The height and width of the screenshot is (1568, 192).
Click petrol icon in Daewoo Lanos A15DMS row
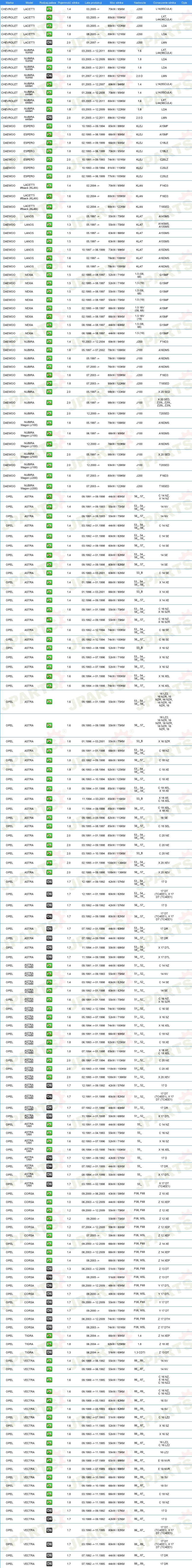49,249
